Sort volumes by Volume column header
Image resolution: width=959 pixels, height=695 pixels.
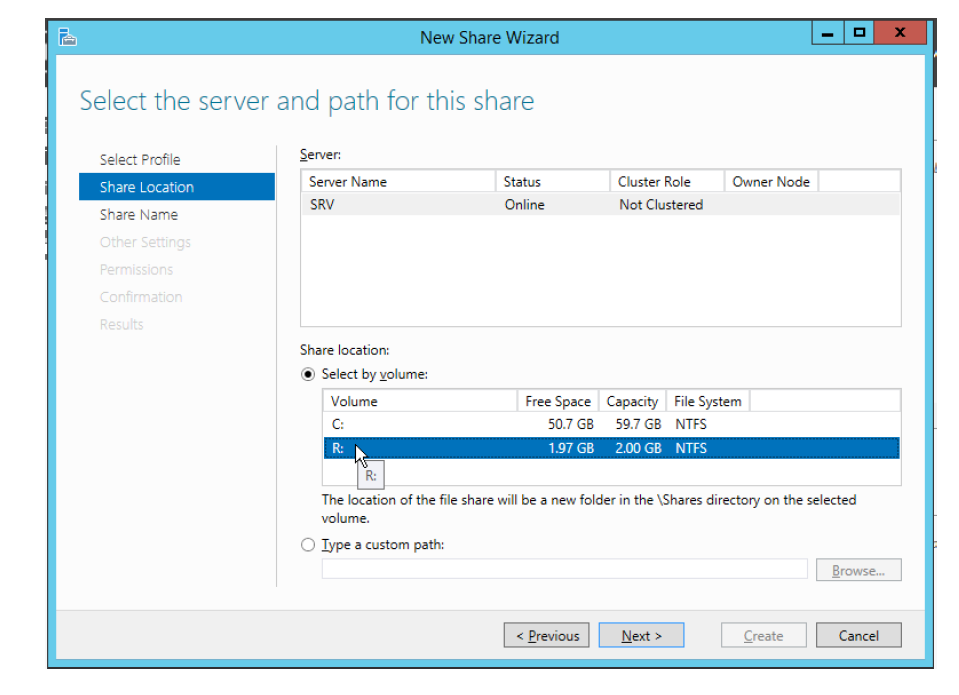[x=420, y=401]
